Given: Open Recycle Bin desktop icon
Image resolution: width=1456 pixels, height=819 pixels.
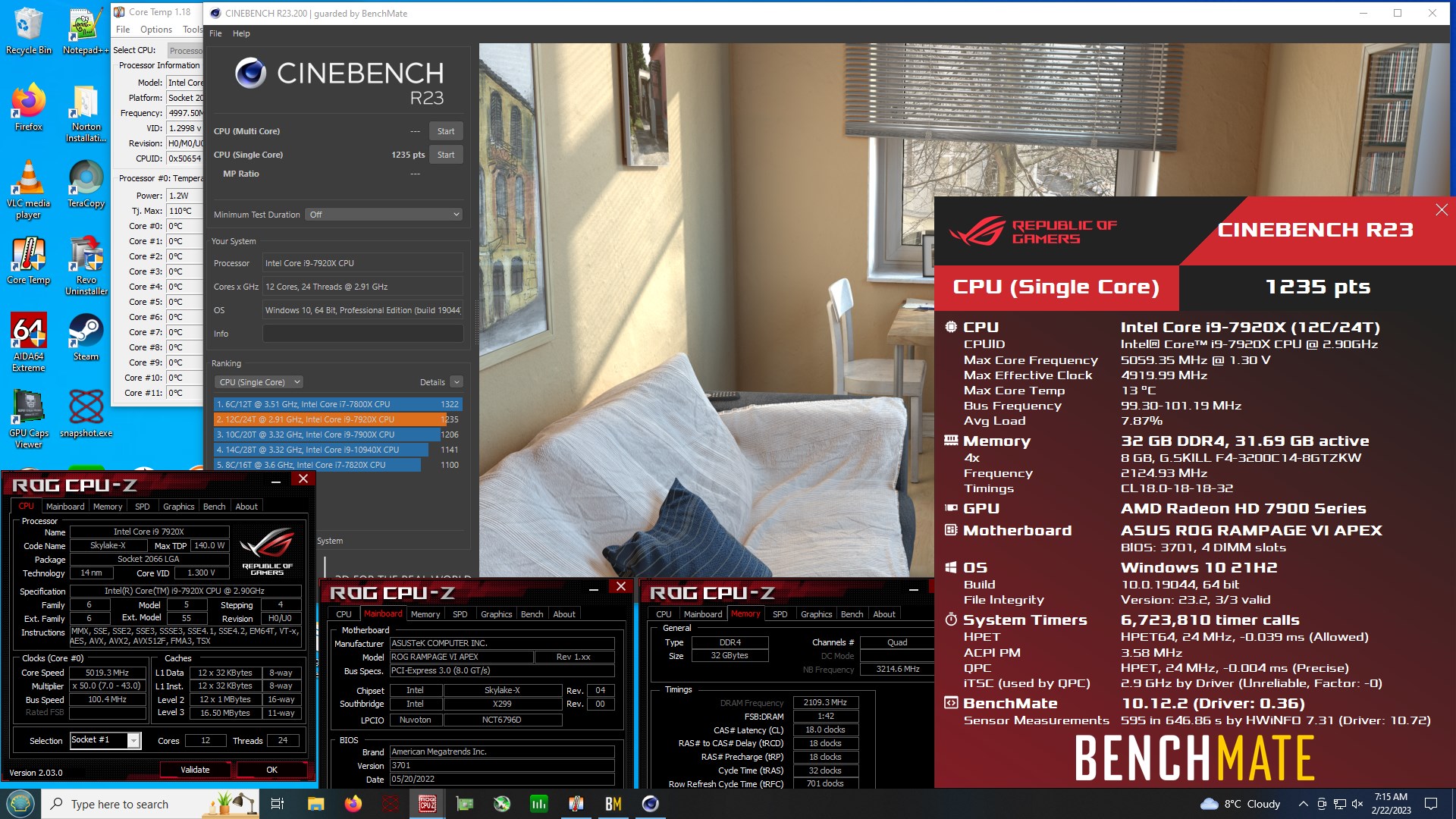Looking at the screenshot, I should (28, 31).
